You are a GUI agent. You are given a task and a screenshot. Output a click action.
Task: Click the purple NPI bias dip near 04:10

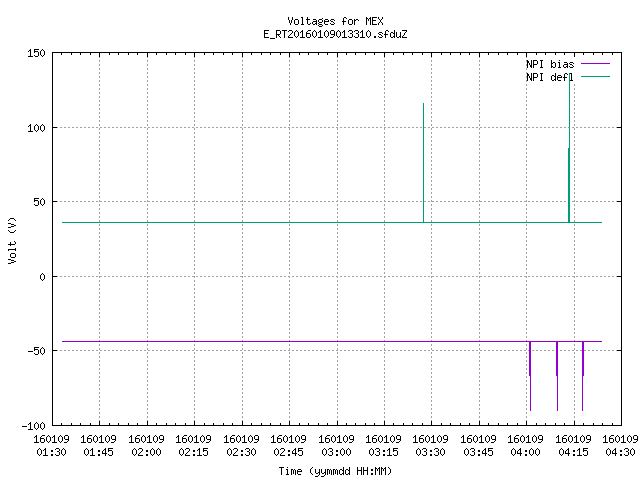coord(557,376)
